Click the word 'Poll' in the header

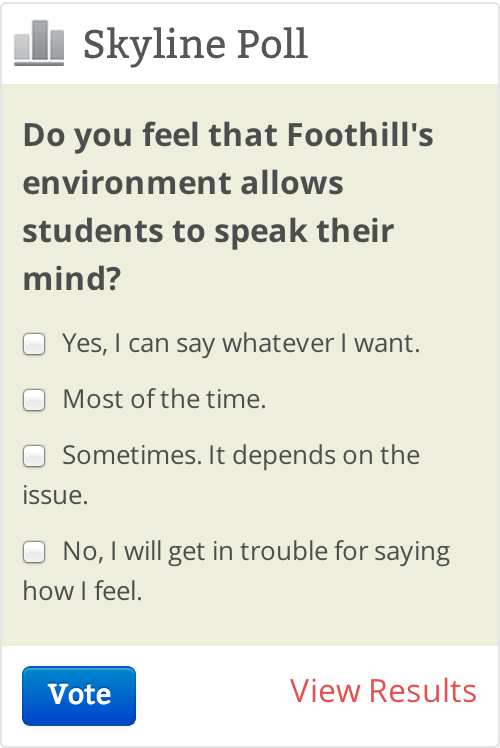point(273,43)
